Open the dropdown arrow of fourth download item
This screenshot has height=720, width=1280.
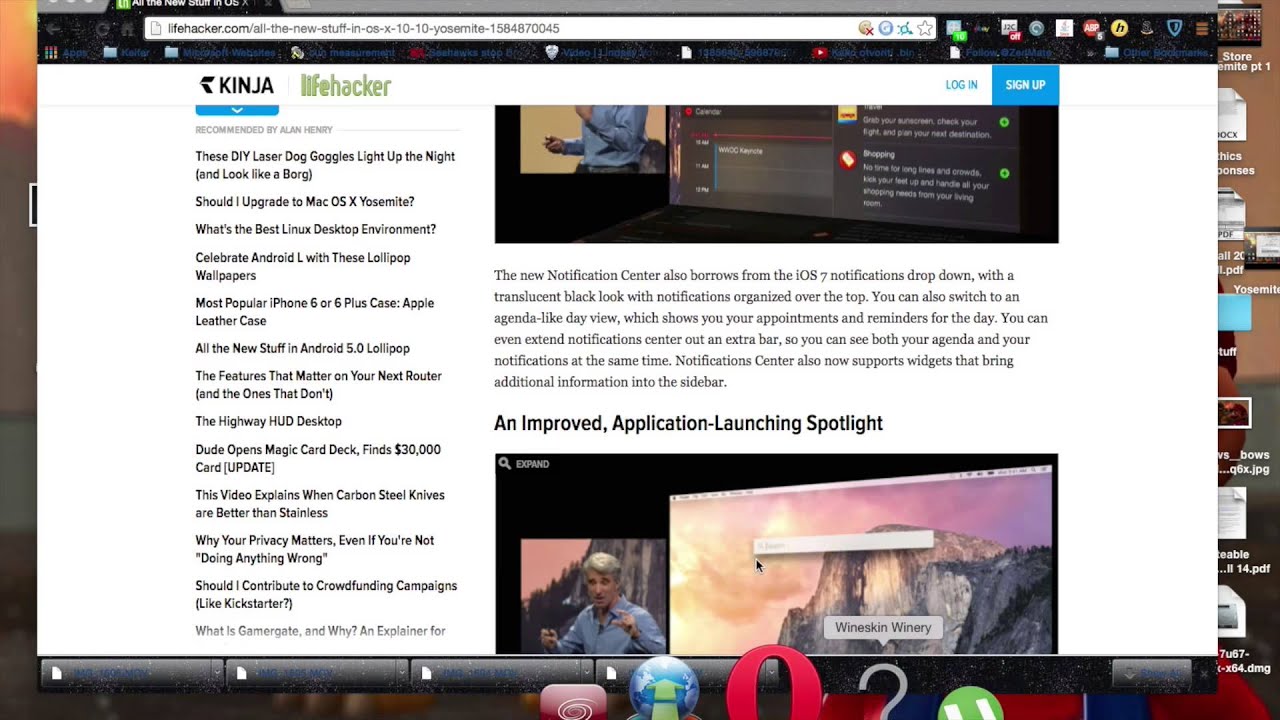tap(770, 674)
